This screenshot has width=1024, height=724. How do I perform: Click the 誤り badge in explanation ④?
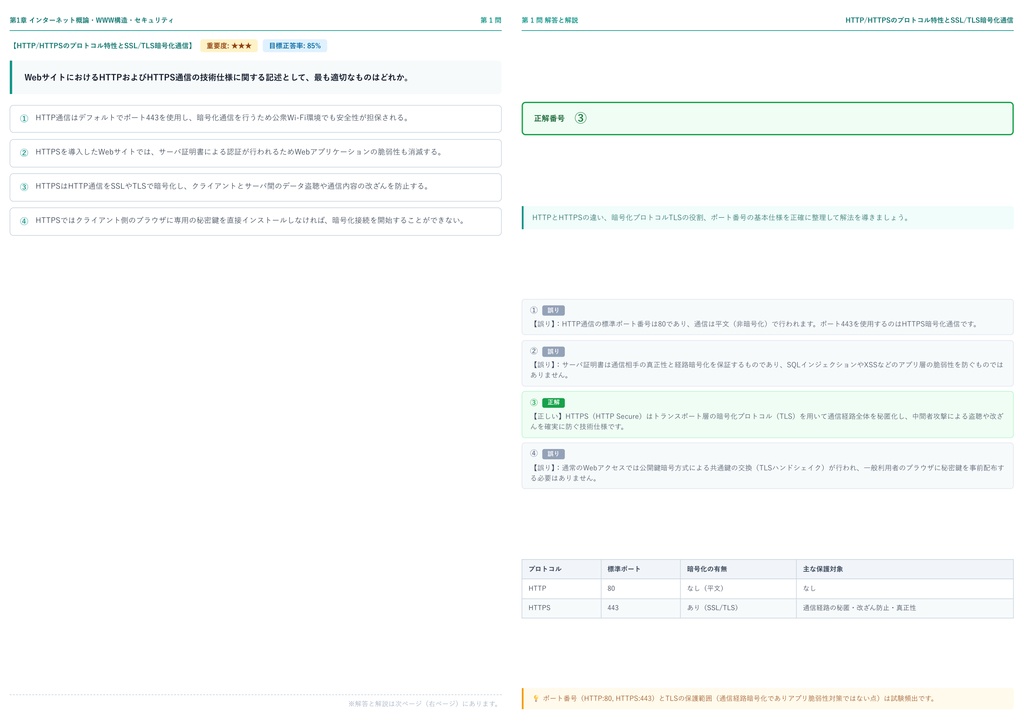tap(553, 454)
